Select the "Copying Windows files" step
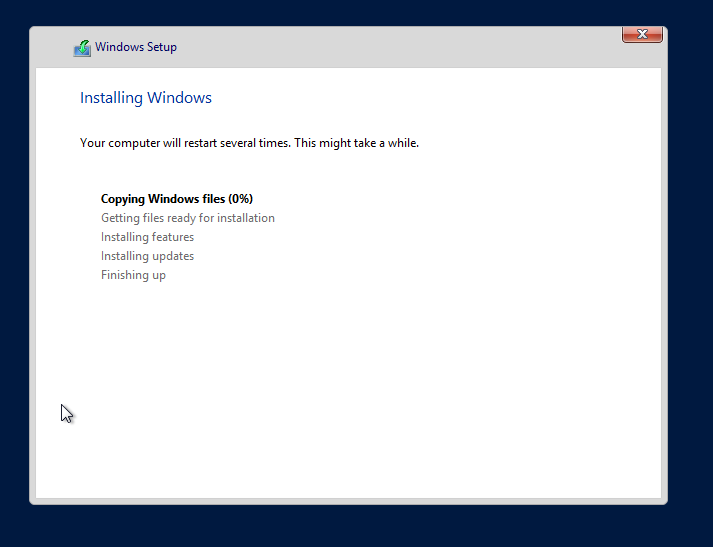This screenshot has height=547, width=713. click(x=163, y=199)
